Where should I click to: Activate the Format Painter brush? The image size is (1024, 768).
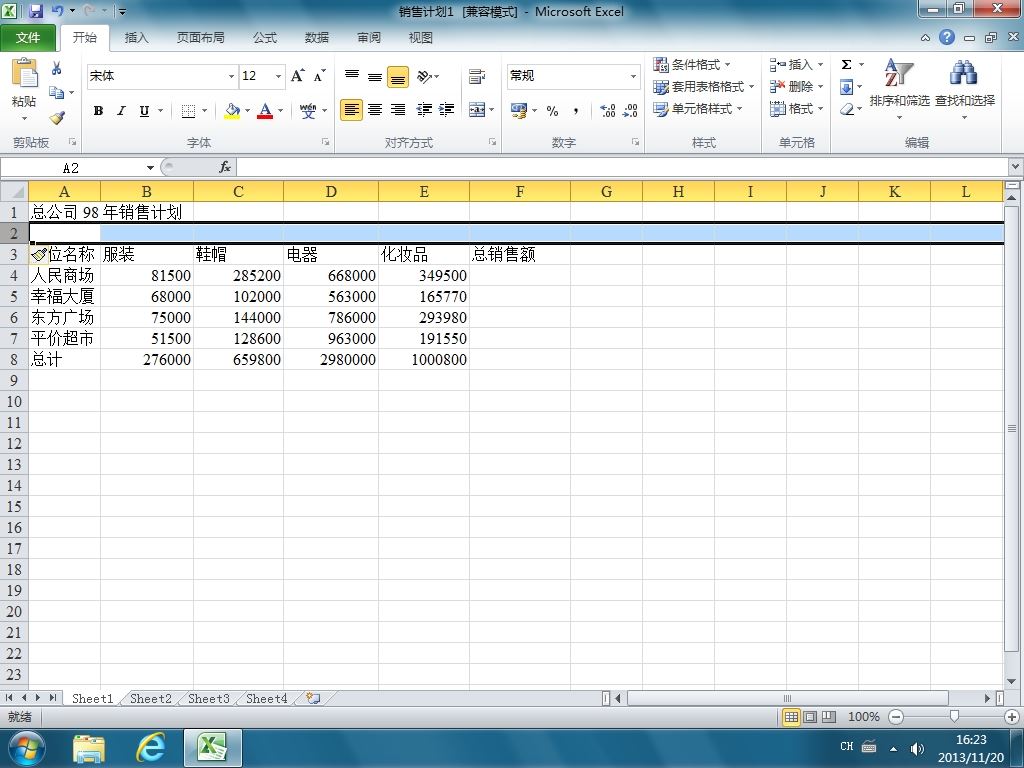[x=57, y=118]
